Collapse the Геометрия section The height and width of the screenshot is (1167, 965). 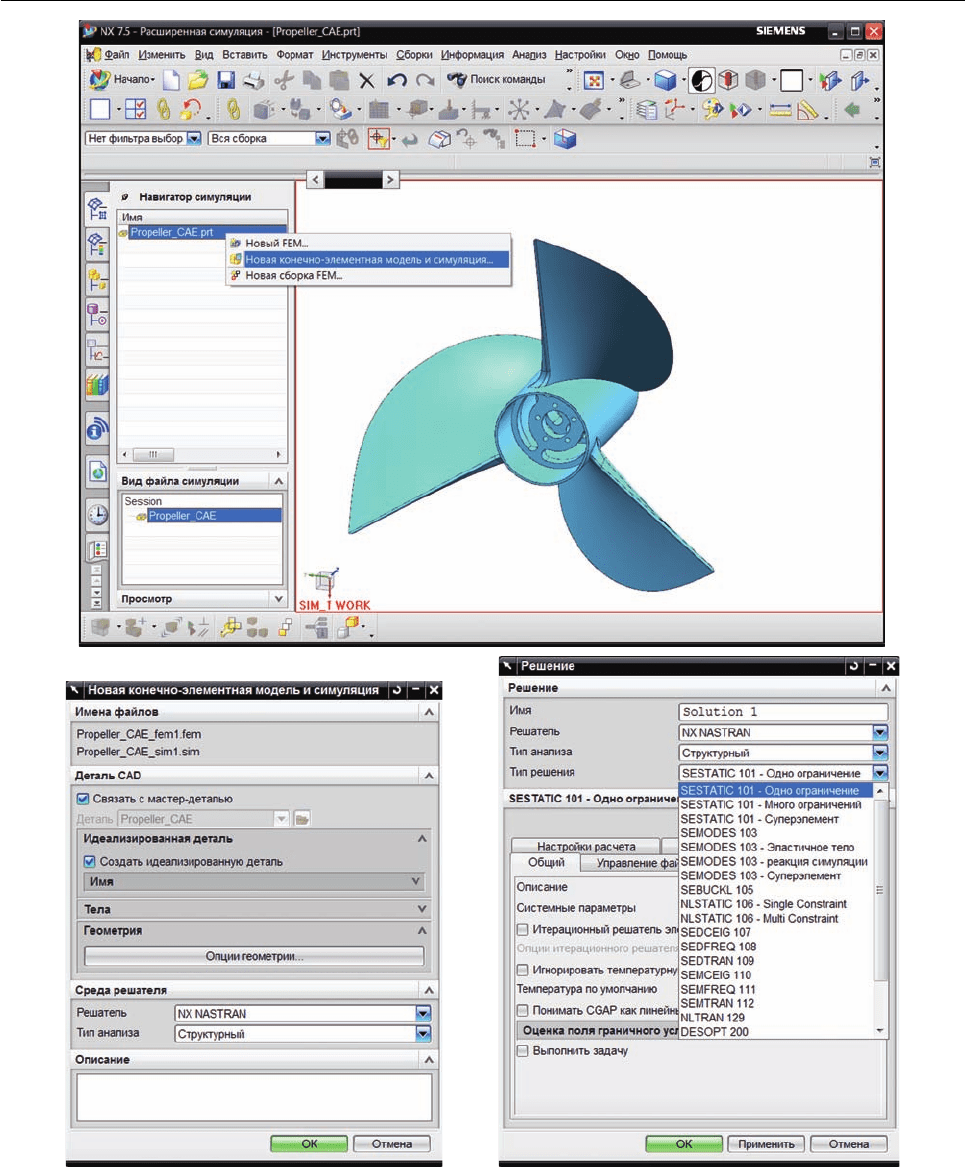click(x=422, y=930)
